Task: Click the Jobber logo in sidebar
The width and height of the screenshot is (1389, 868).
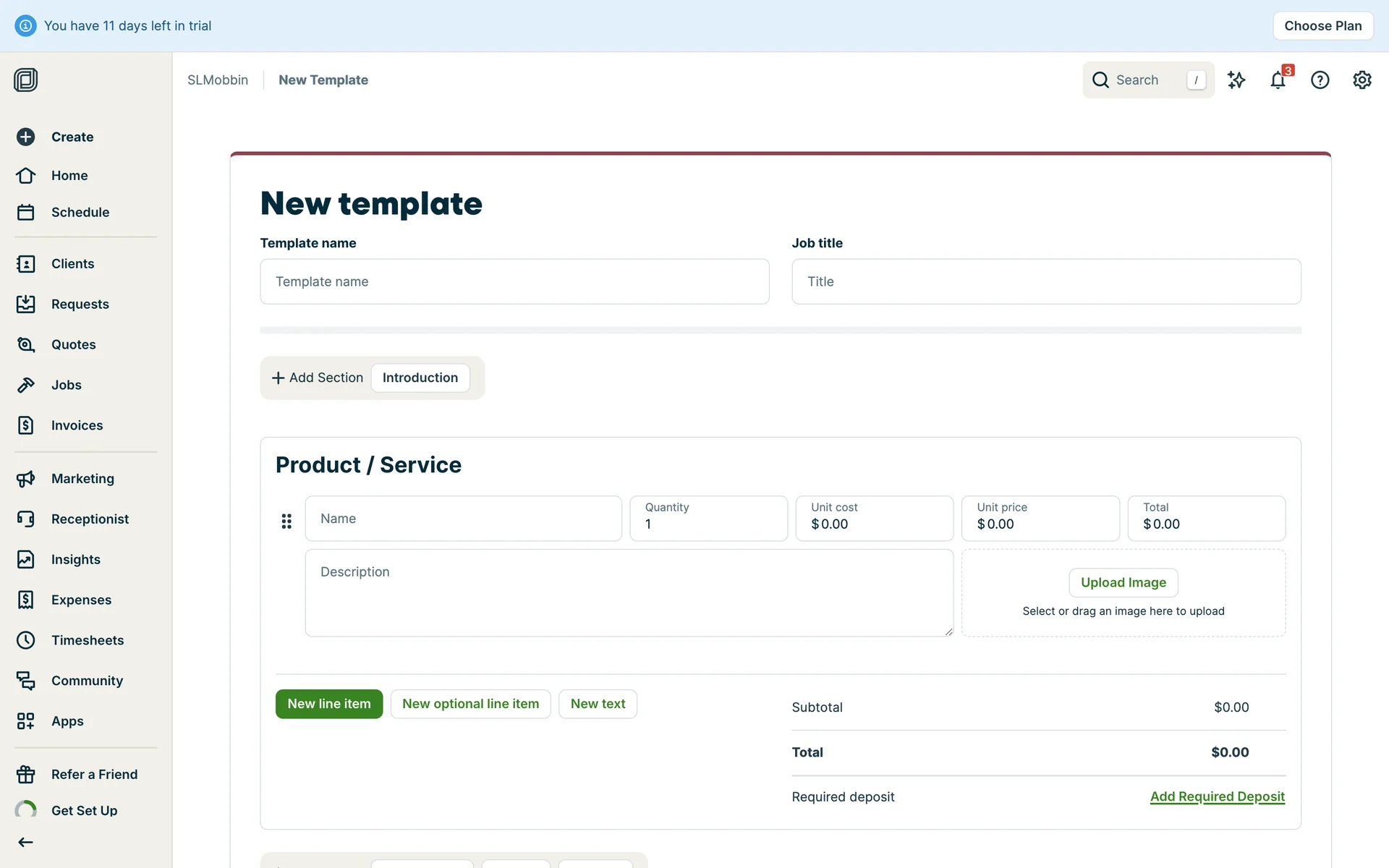Action: (26, 80)
